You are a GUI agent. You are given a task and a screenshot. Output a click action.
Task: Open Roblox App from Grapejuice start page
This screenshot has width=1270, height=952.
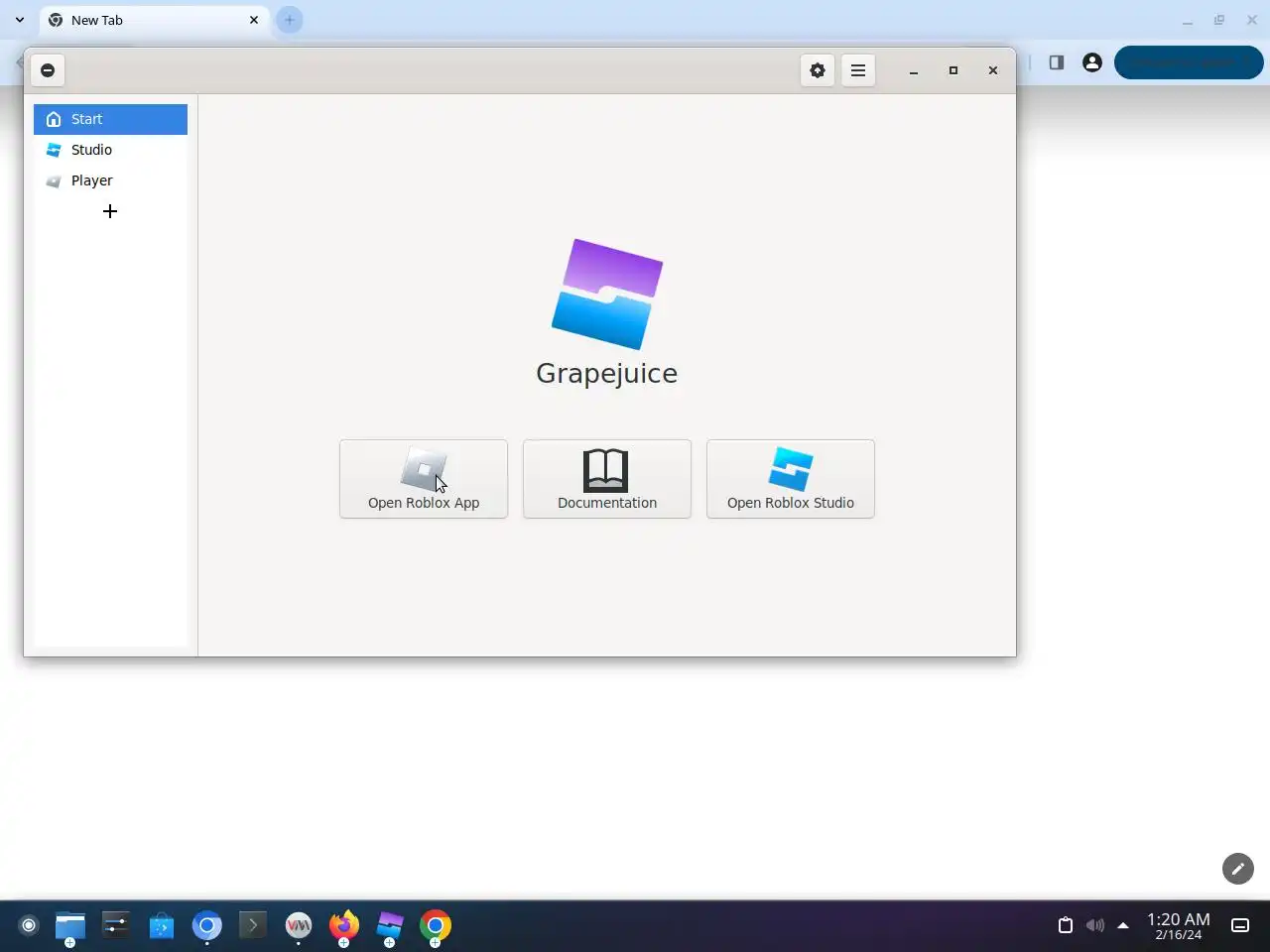point(424,479)
